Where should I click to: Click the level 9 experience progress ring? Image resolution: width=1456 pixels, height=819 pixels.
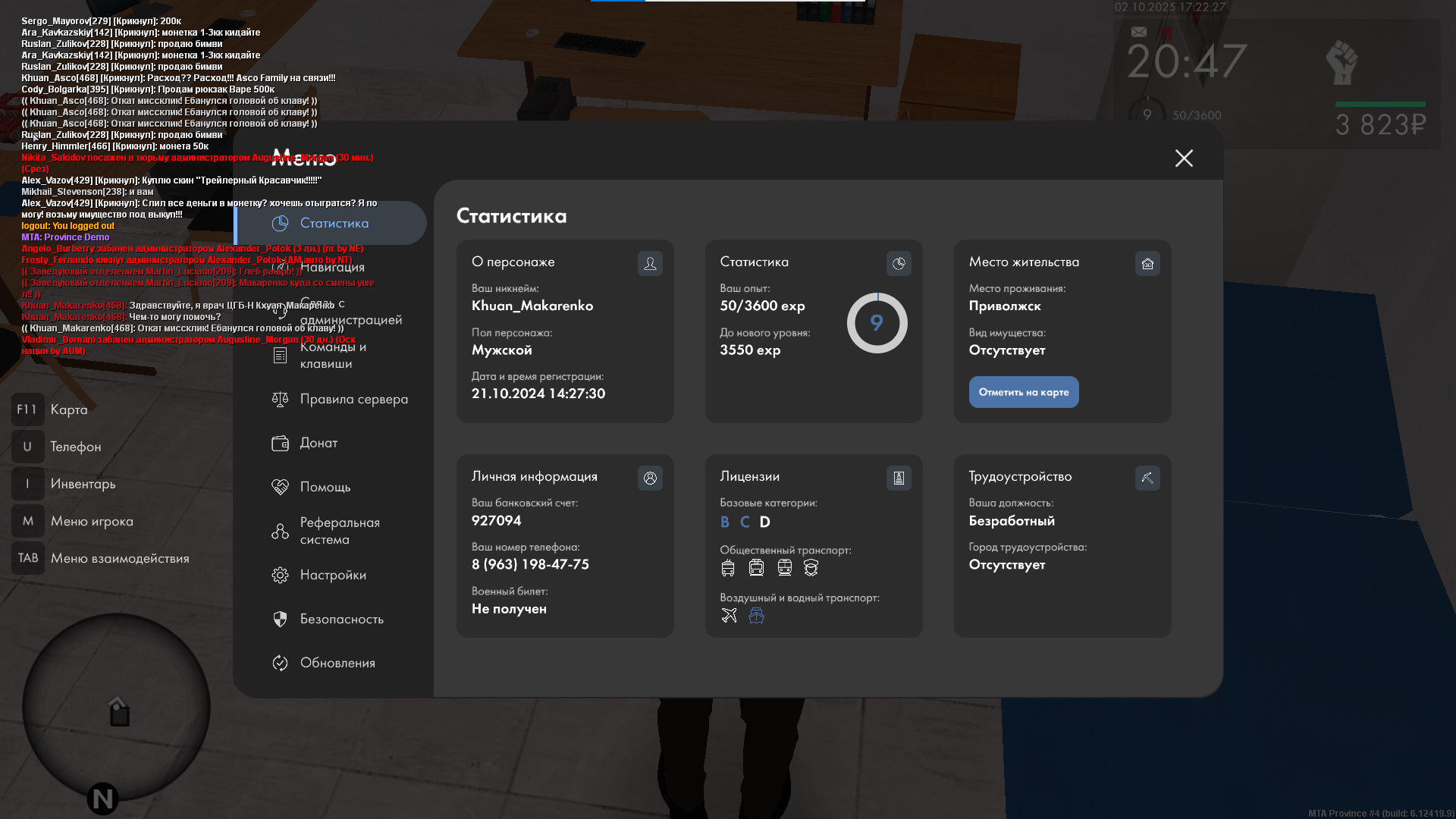click(x=877, y=323)
